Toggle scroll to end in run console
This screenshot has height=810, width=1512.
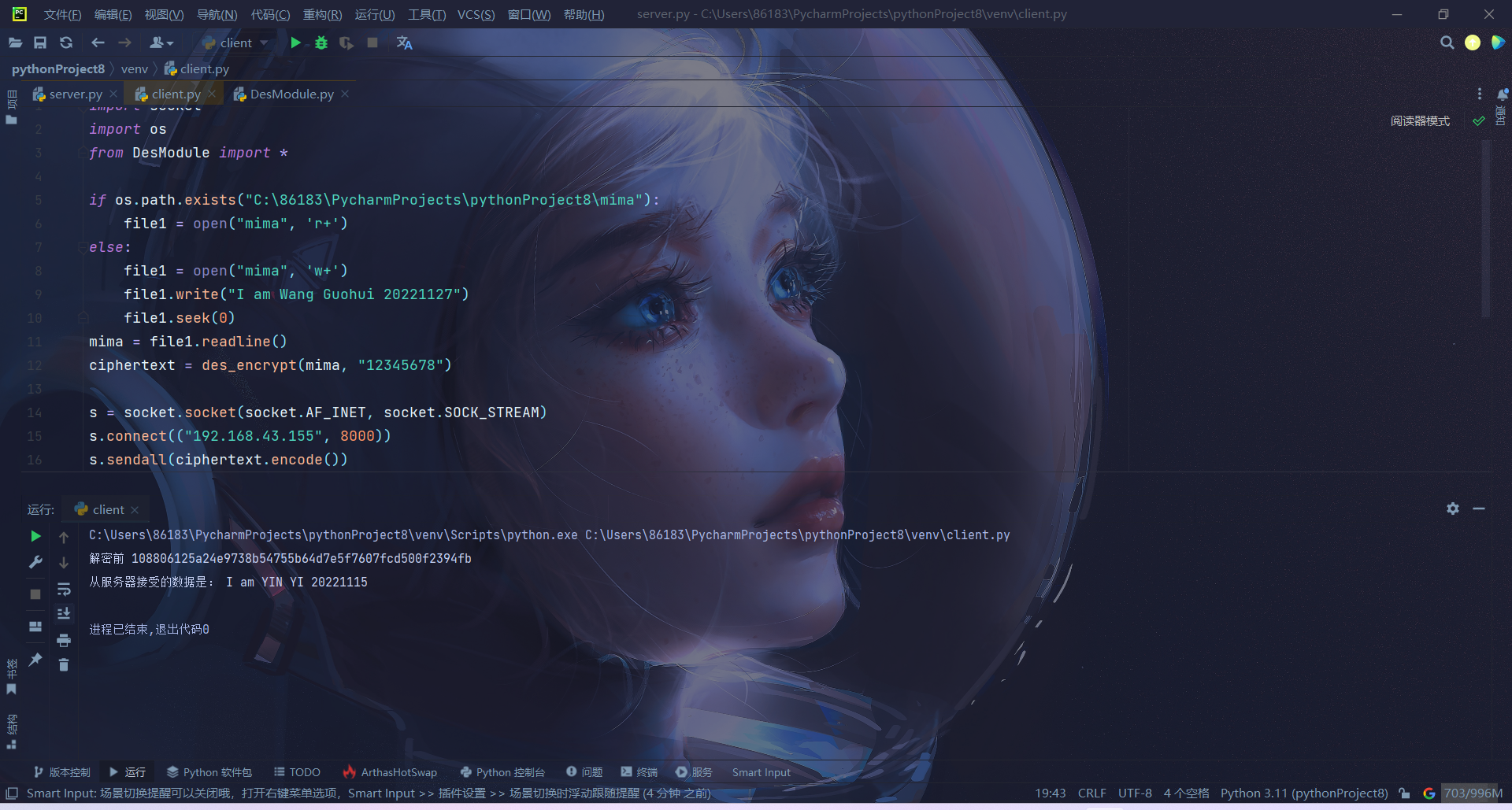[x=64, y=614]
